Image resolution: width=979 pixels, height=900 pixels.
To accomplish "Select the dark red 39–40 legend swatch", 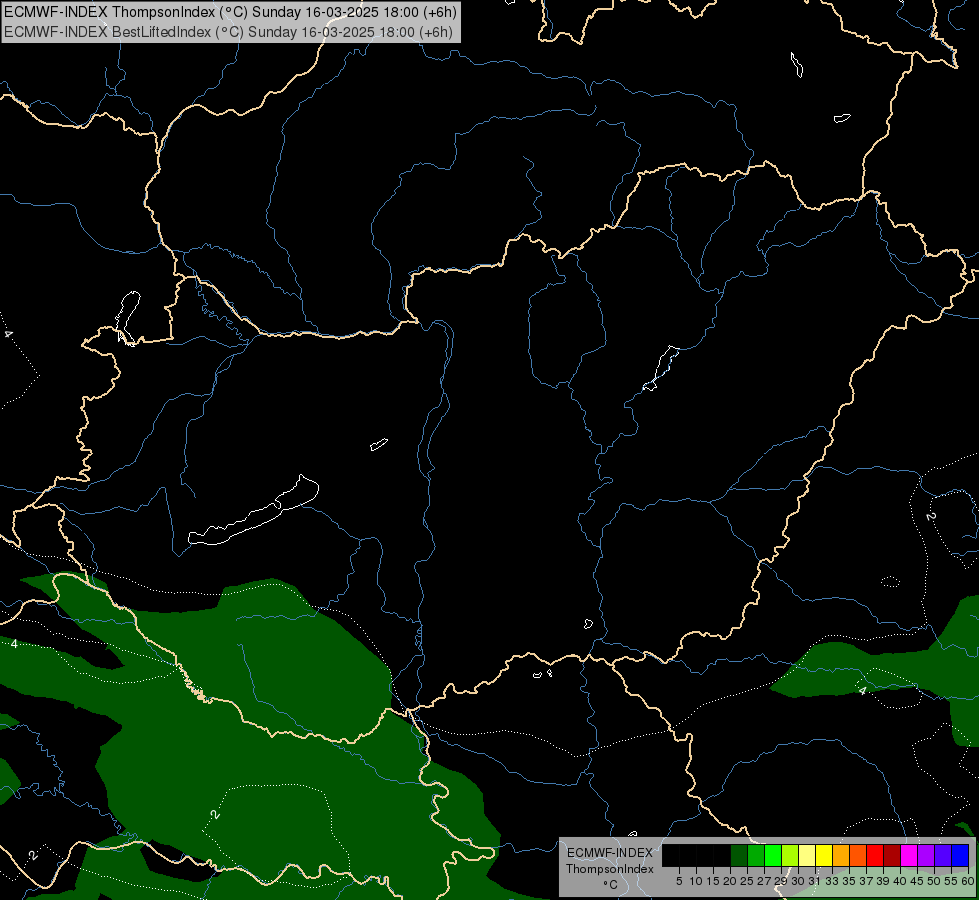I will click(x=892, y=855).
